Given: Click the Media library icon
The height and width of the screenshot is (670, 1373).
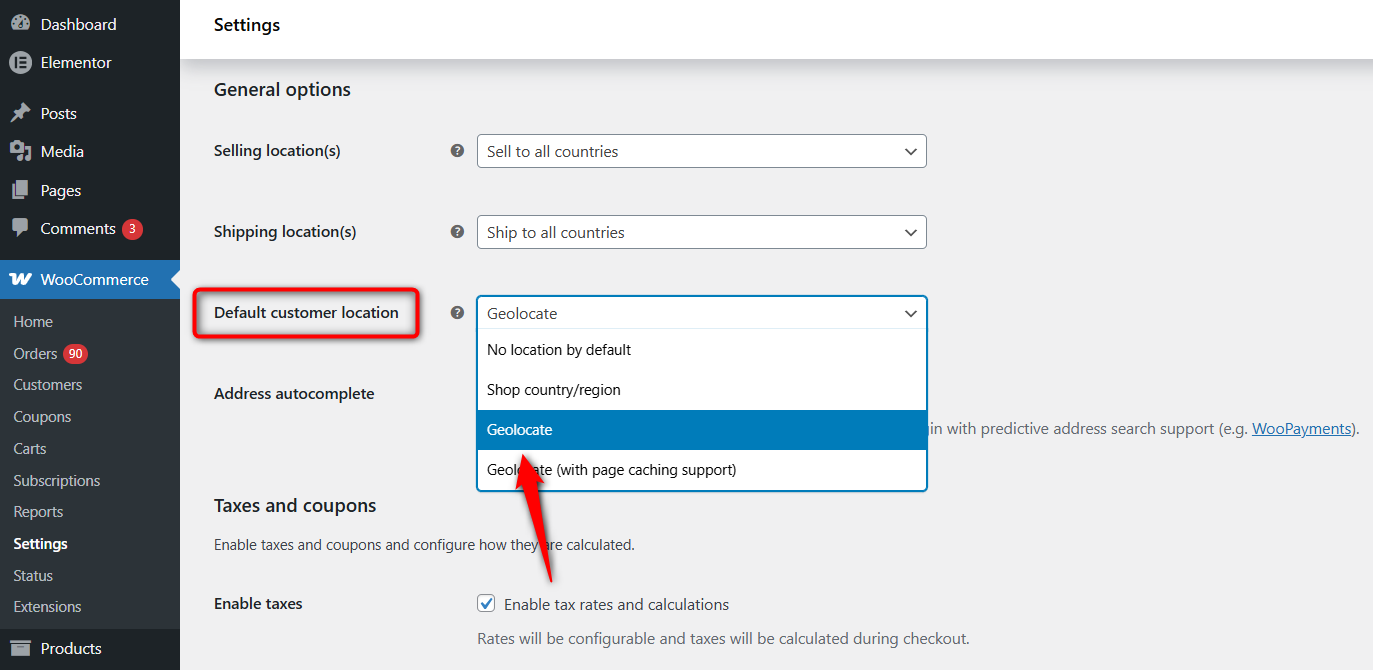Looking at the screenshot, I should tap(20, 151).
